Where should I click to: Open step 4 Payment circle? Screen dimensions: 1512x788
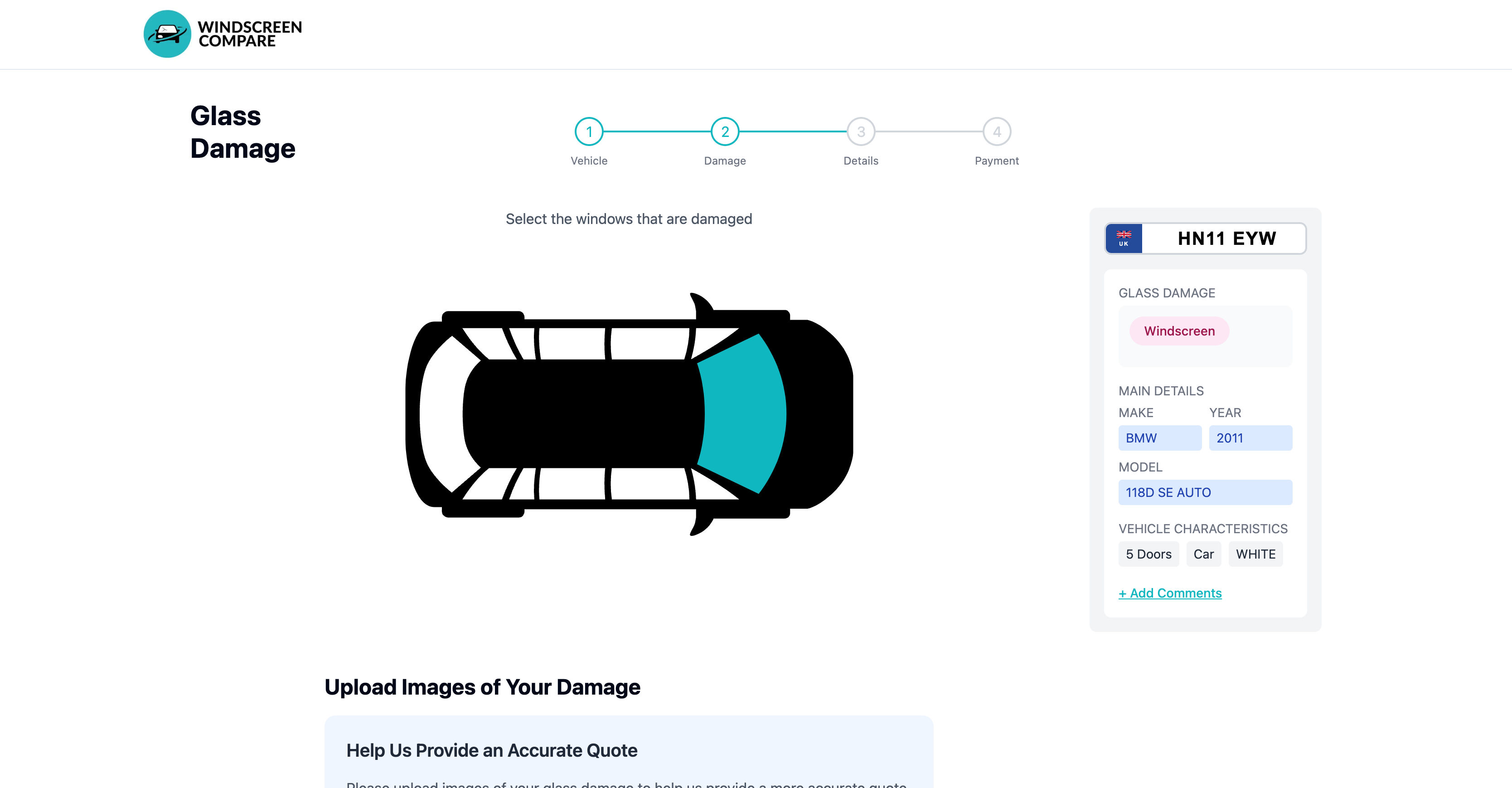(x=997, y=131)
